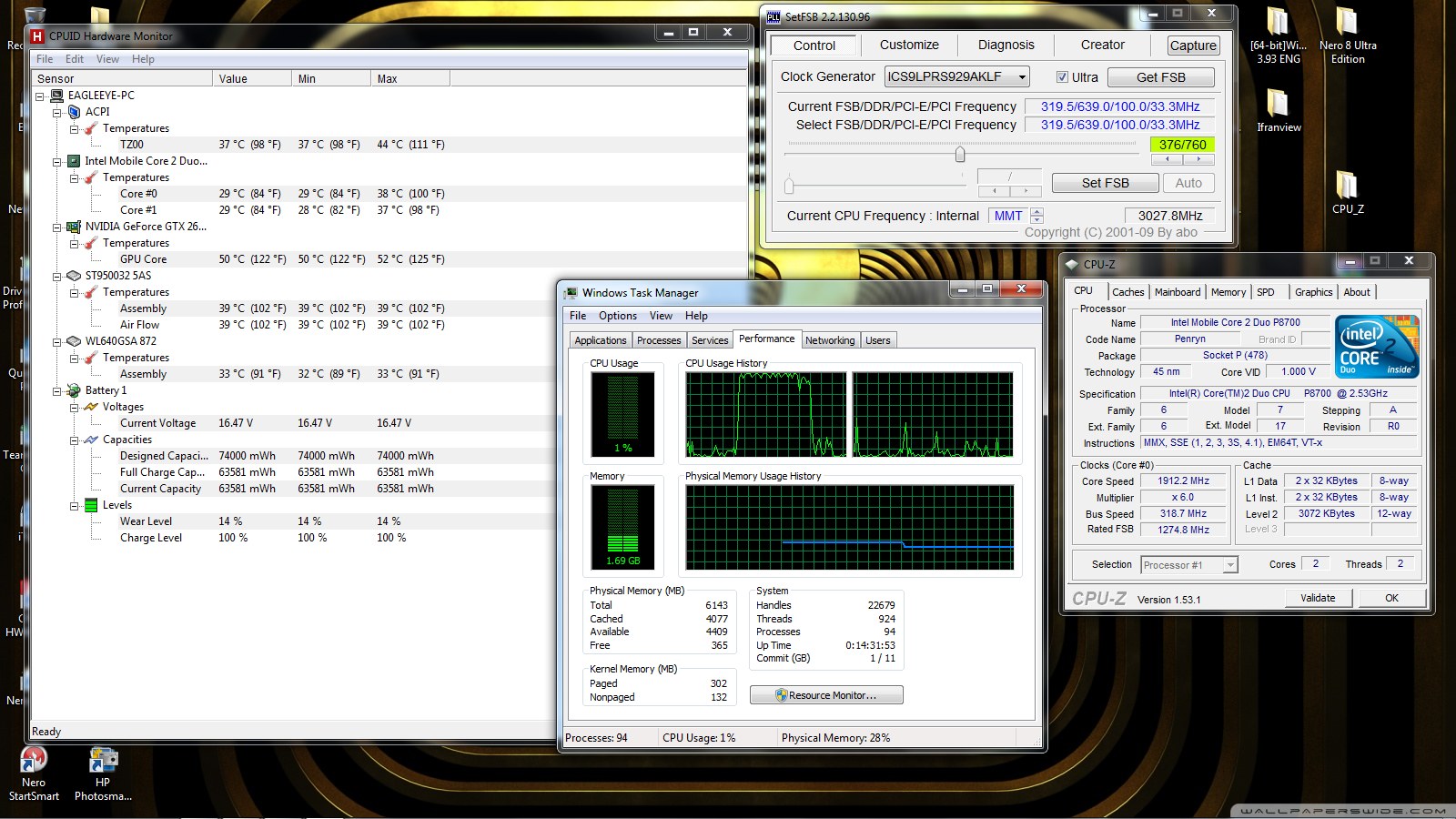Click the Battery 1 icon in the sensor tree
This screenshot has height=819, width=1456.
click(x=74, y=390)
